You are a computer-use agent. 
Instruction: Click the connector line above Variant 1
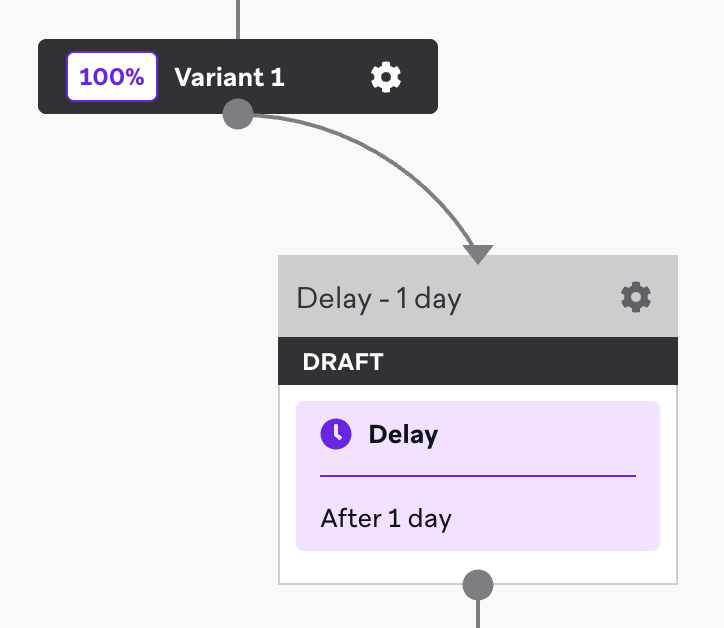[x=238, y=19]
